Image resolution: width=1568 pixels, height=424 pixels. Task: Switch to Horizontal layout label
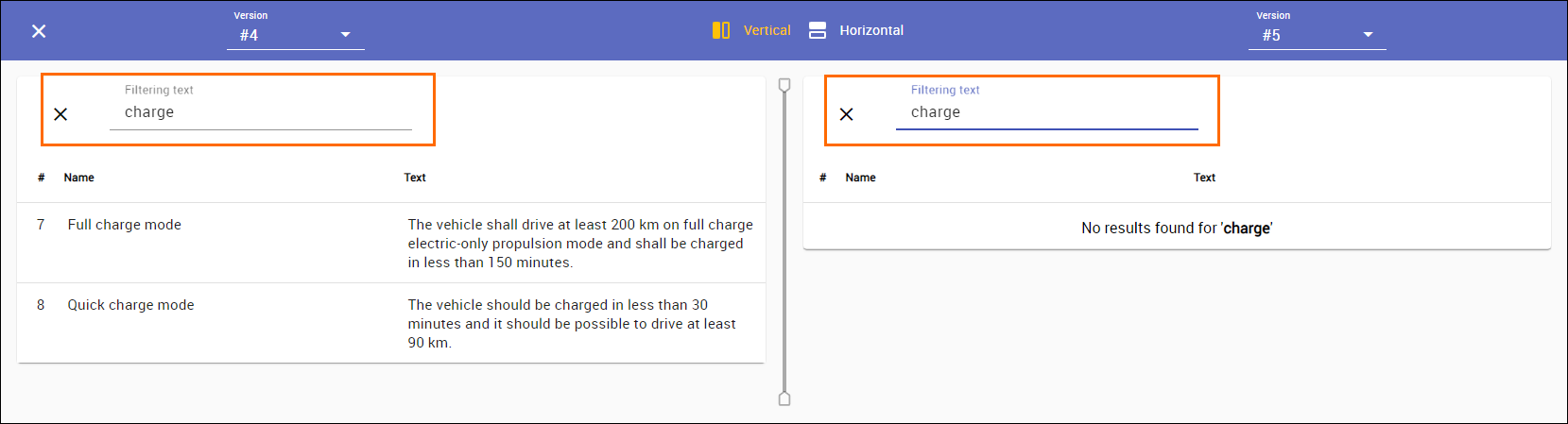(x=871, y=30)
